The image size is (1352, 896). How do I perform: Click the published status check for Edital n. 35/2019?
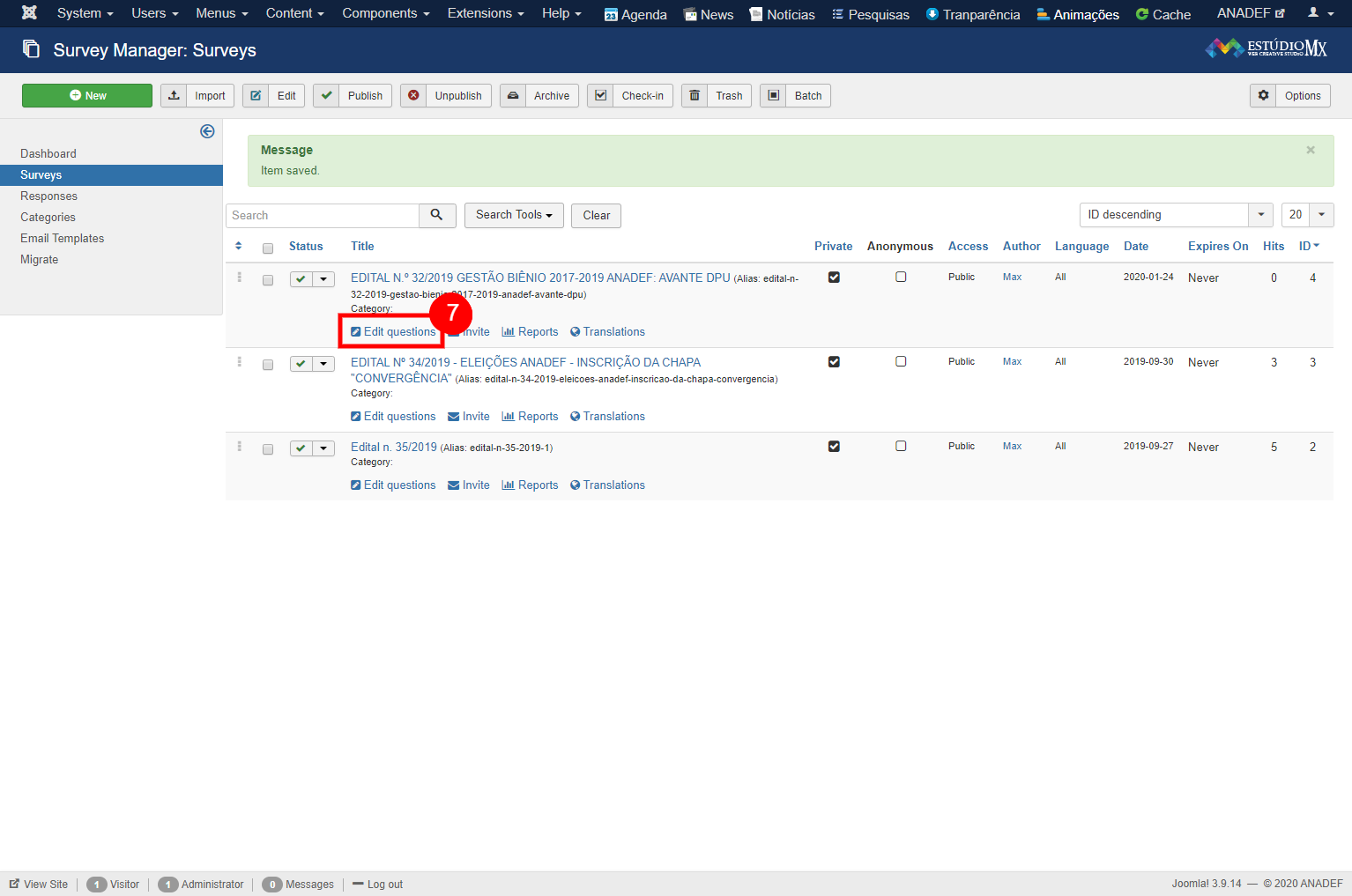301,448
